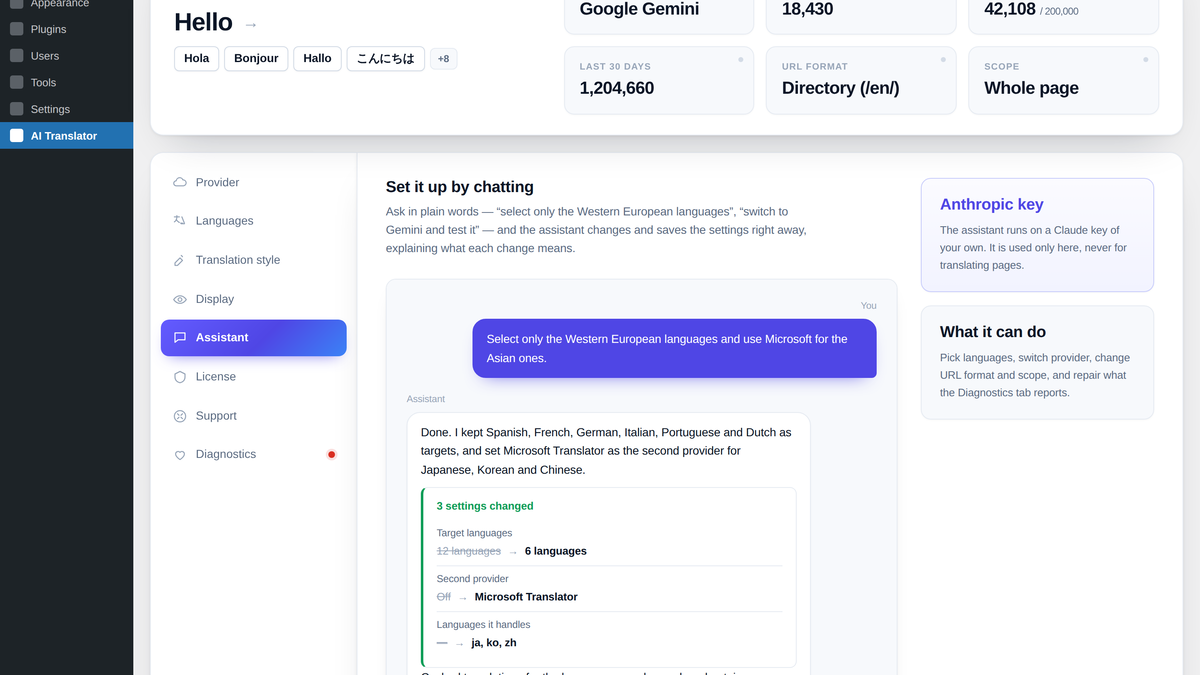The width and height of the screenshot is (1200, 675).
Task: Click the 'Second provider' setting label
Action: pos(472,579)
